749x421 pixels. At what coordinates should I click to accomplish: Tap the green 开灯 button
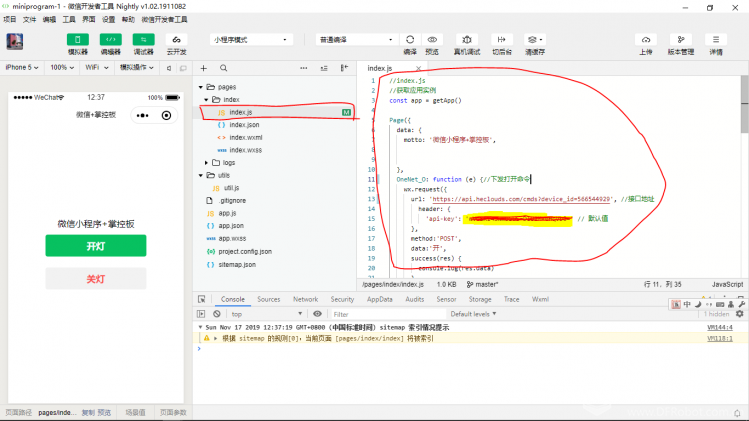pos(96,246)
